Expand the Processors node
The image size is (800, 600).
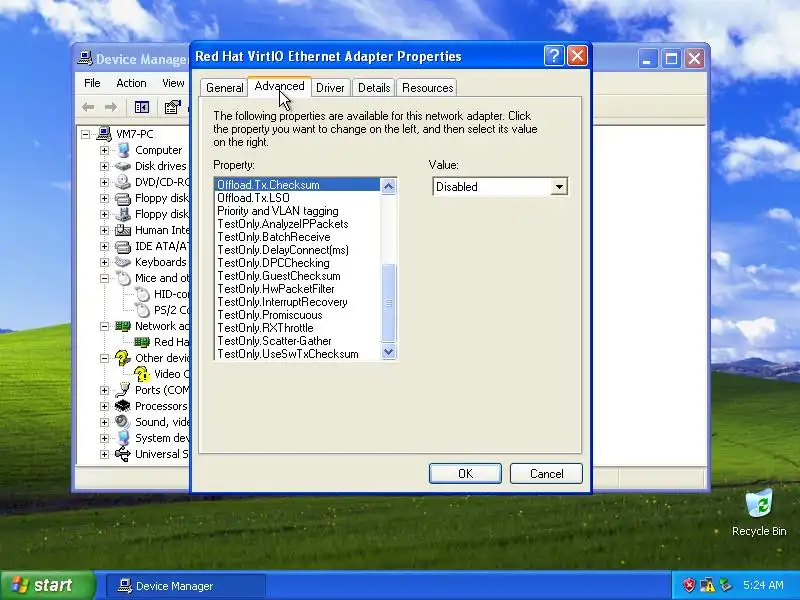coord(105,407)
